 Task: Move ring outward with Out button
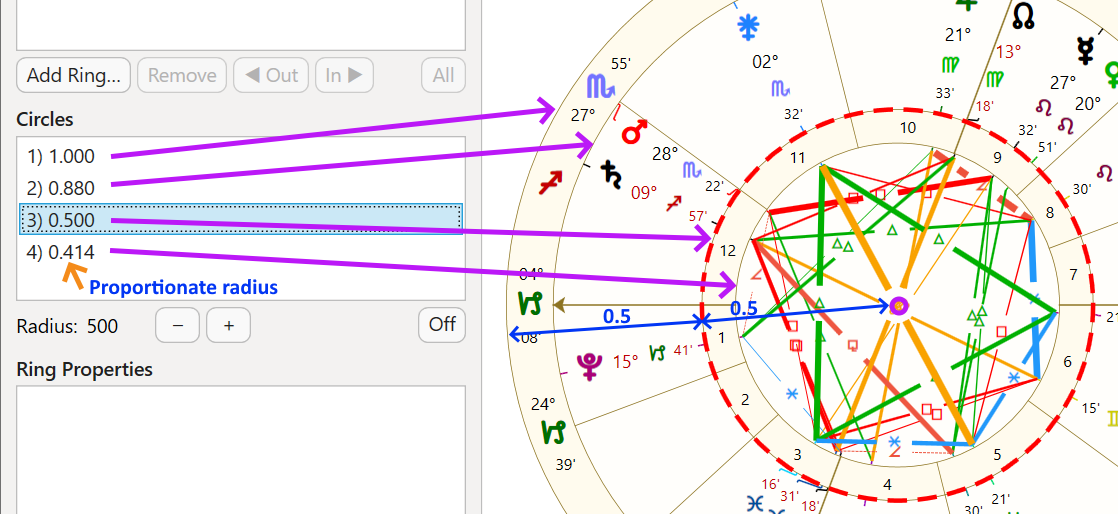pyautogui.click(x=271, y=76)
